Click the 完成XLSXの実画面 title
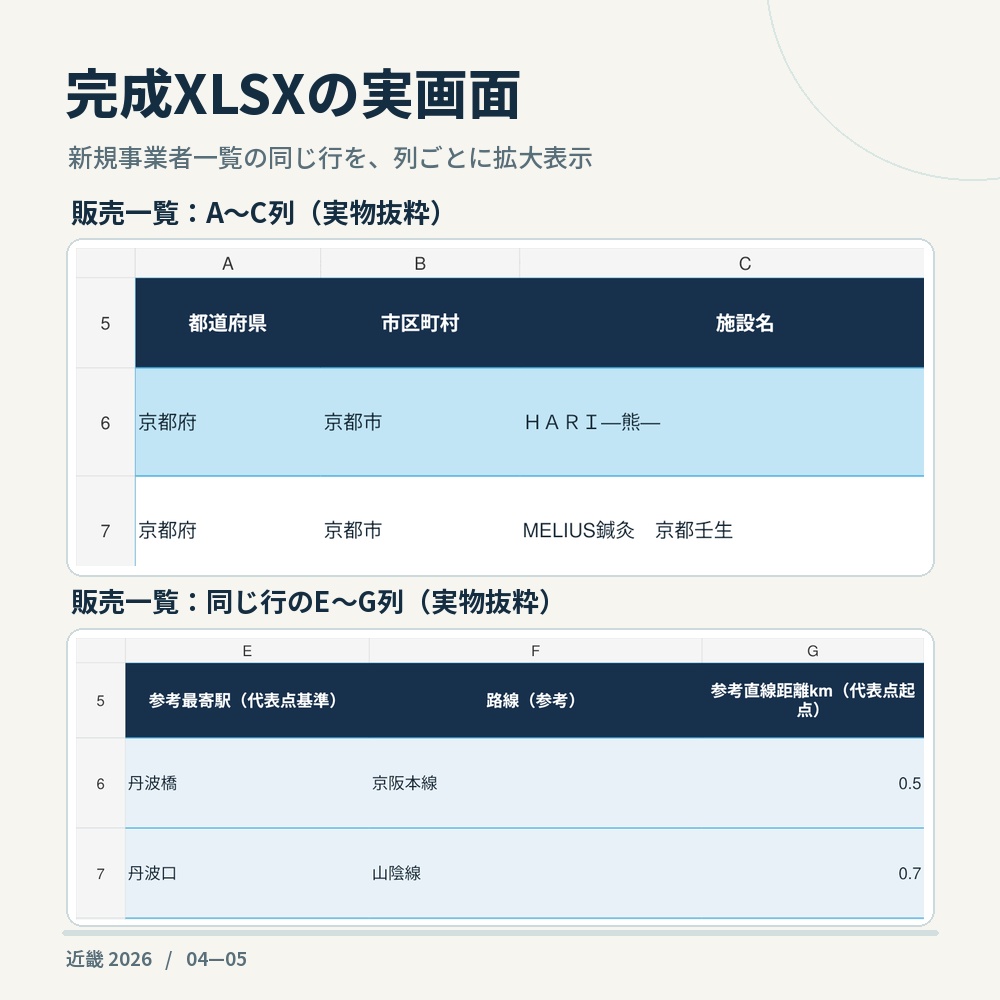Viewport: 1000px width, 1000px height. click(x=293, y=95)
